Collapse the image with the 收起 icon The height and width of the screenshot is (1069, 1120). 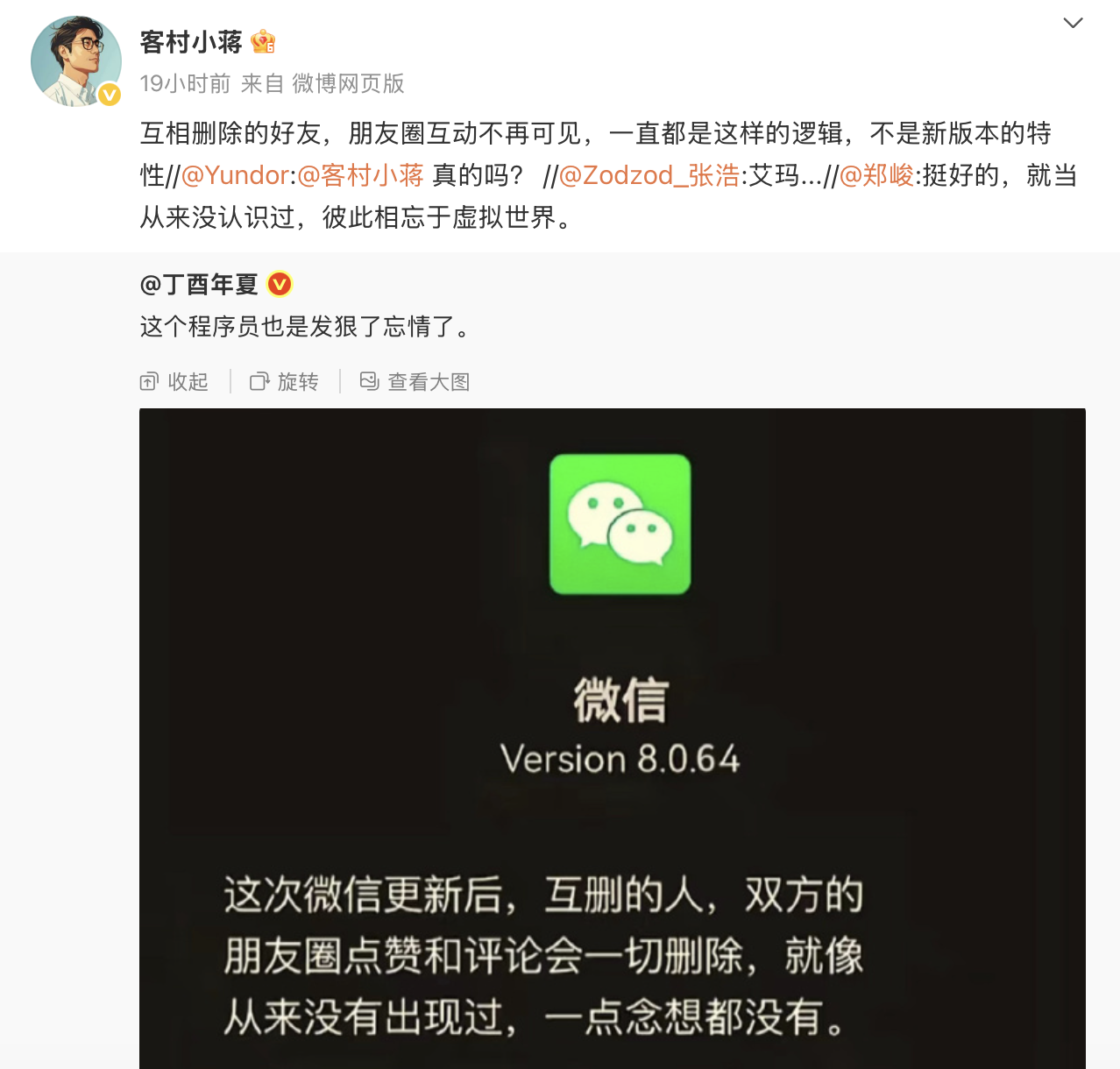(149, 382)
